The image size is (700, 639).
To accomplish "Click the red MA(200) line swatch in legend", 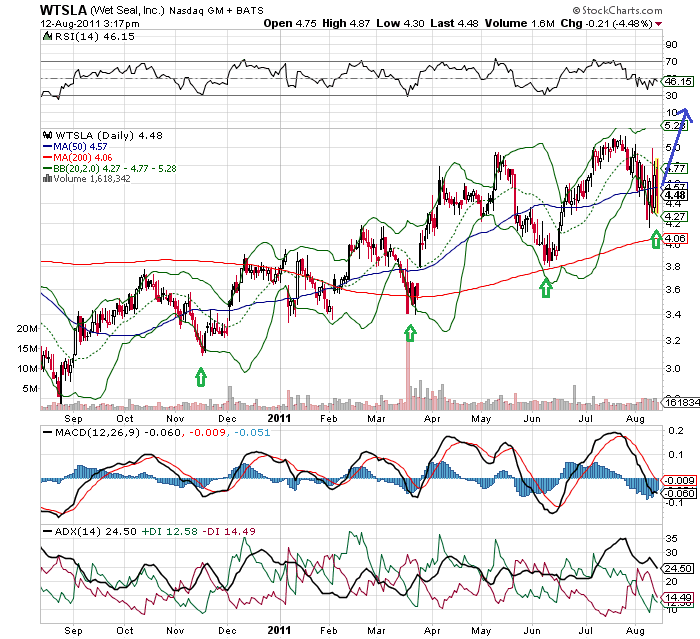I will click(x=47, y=158).
